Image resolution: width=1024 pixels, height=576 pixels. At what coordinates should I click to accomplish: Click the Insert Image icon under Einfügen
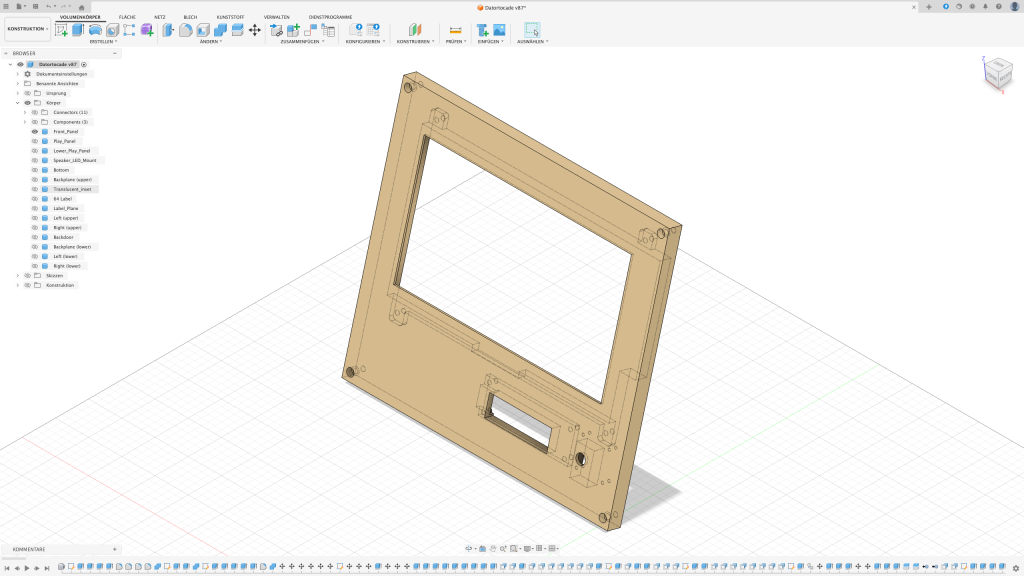pyautogui.click(x=498, y=30)
